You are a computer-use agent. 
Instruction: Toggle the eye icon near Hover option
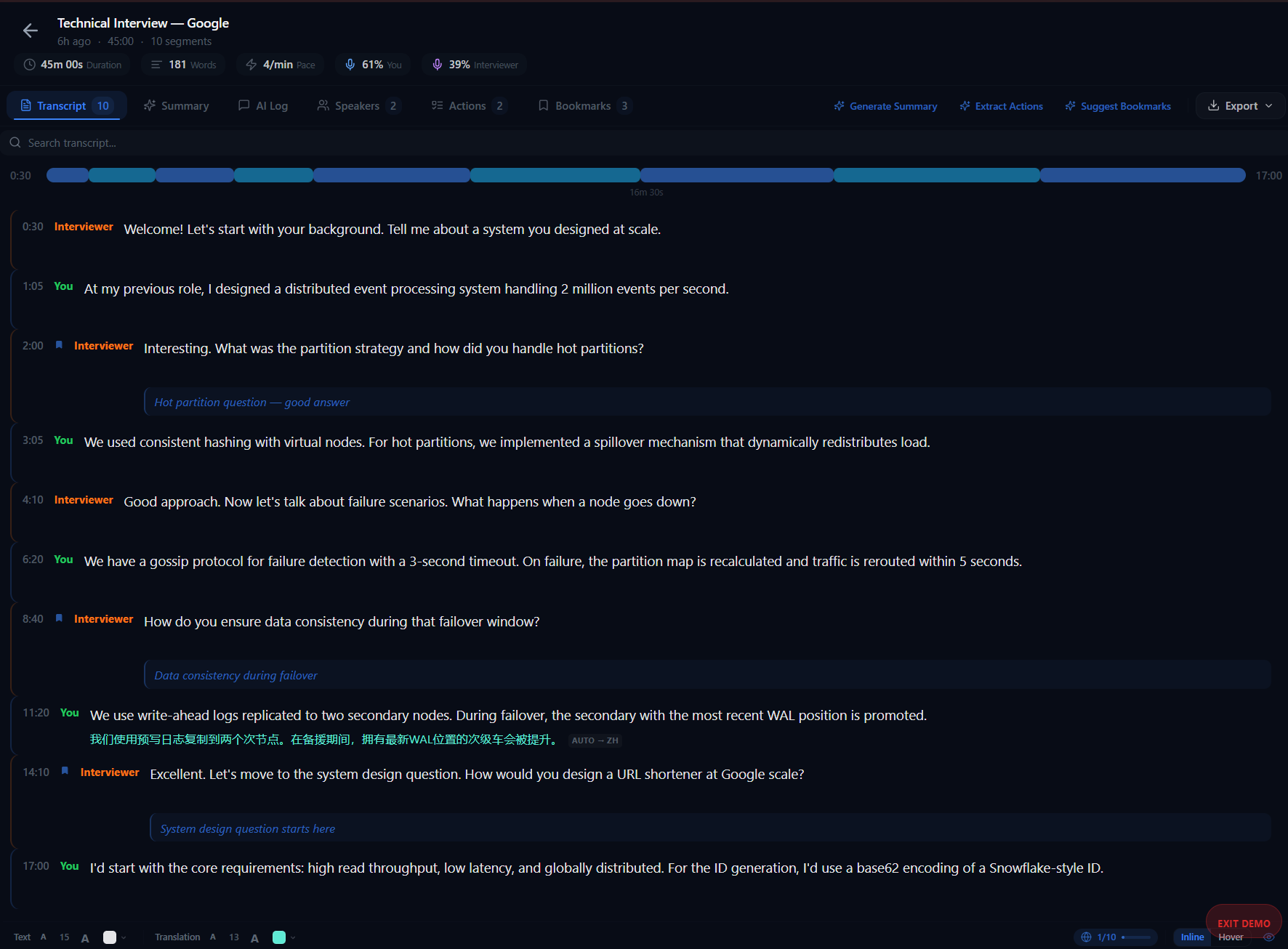point(1269,937)
